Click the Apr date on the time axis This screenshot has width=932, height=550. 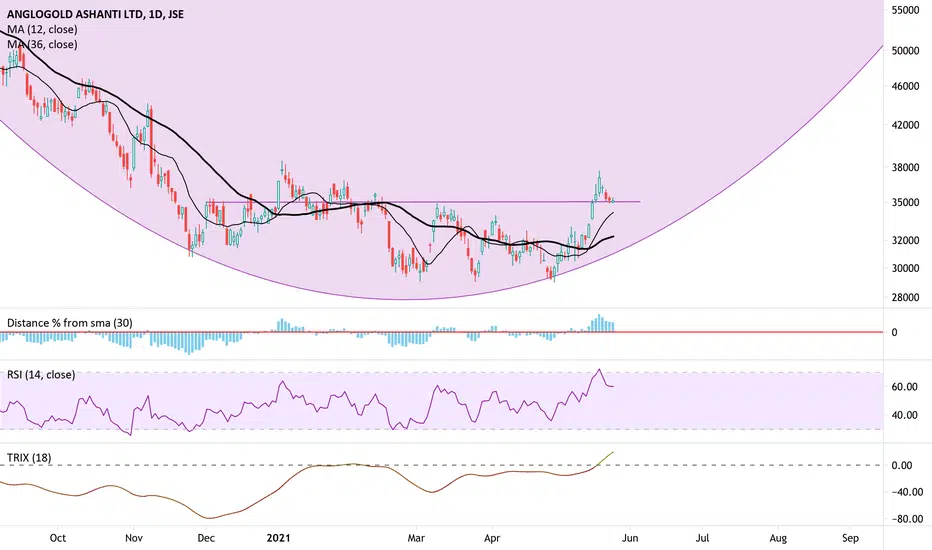(492, 538)
